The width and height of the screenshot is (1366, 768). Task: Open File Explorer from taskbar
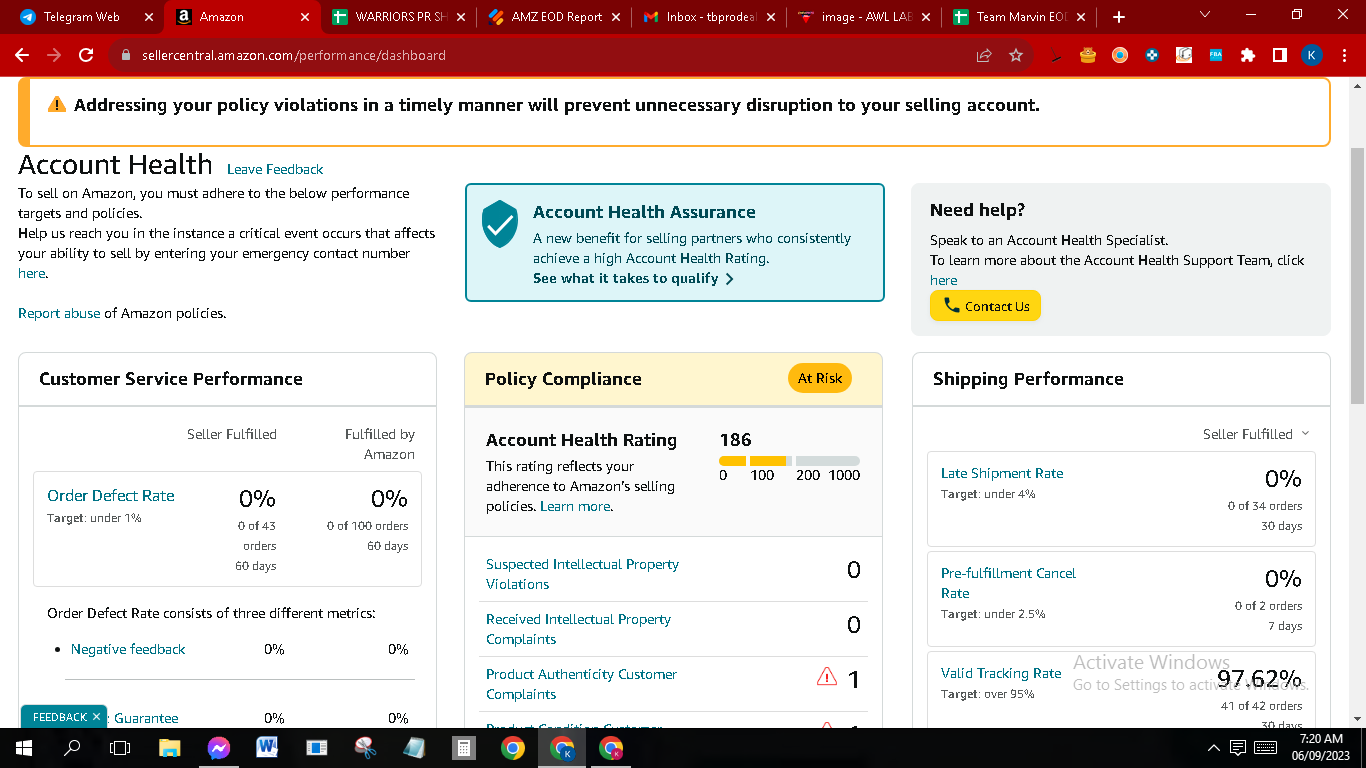169,748
